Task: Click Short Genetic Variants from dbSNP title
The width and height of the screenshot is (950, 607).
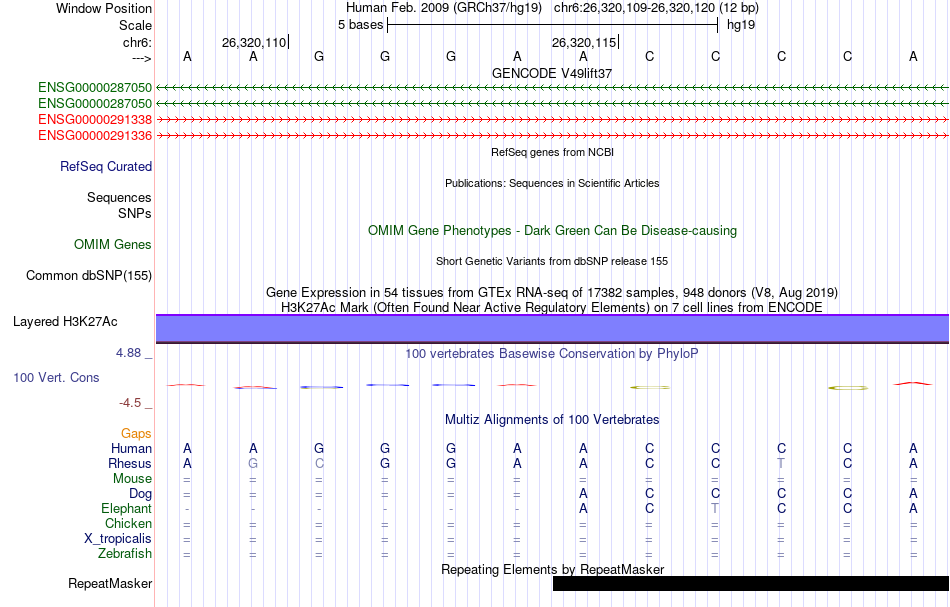Action: coord(552,261)
